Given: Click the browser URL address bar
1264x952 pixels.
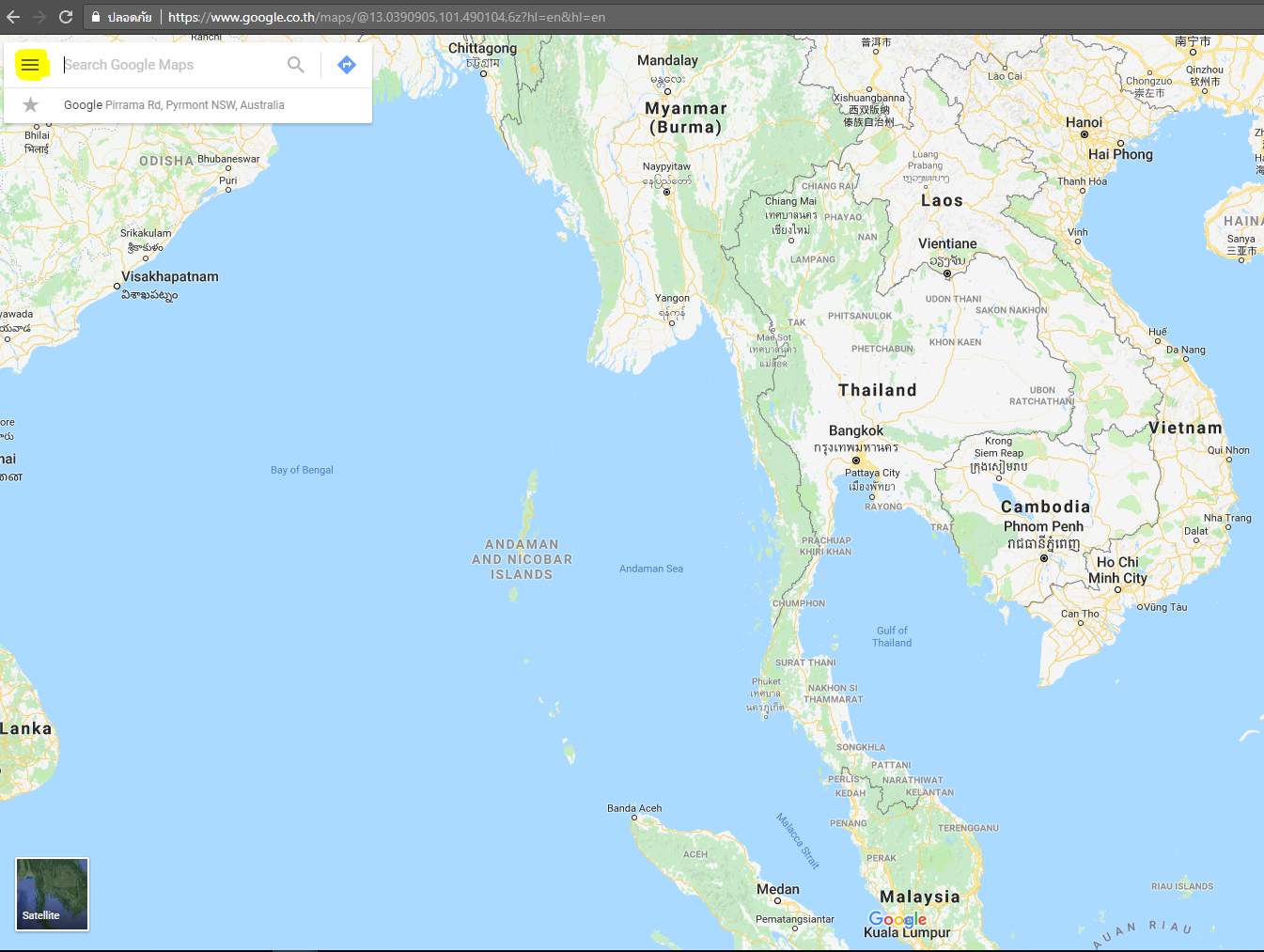Looking at the screenshot, I should (x=672, y=17).
